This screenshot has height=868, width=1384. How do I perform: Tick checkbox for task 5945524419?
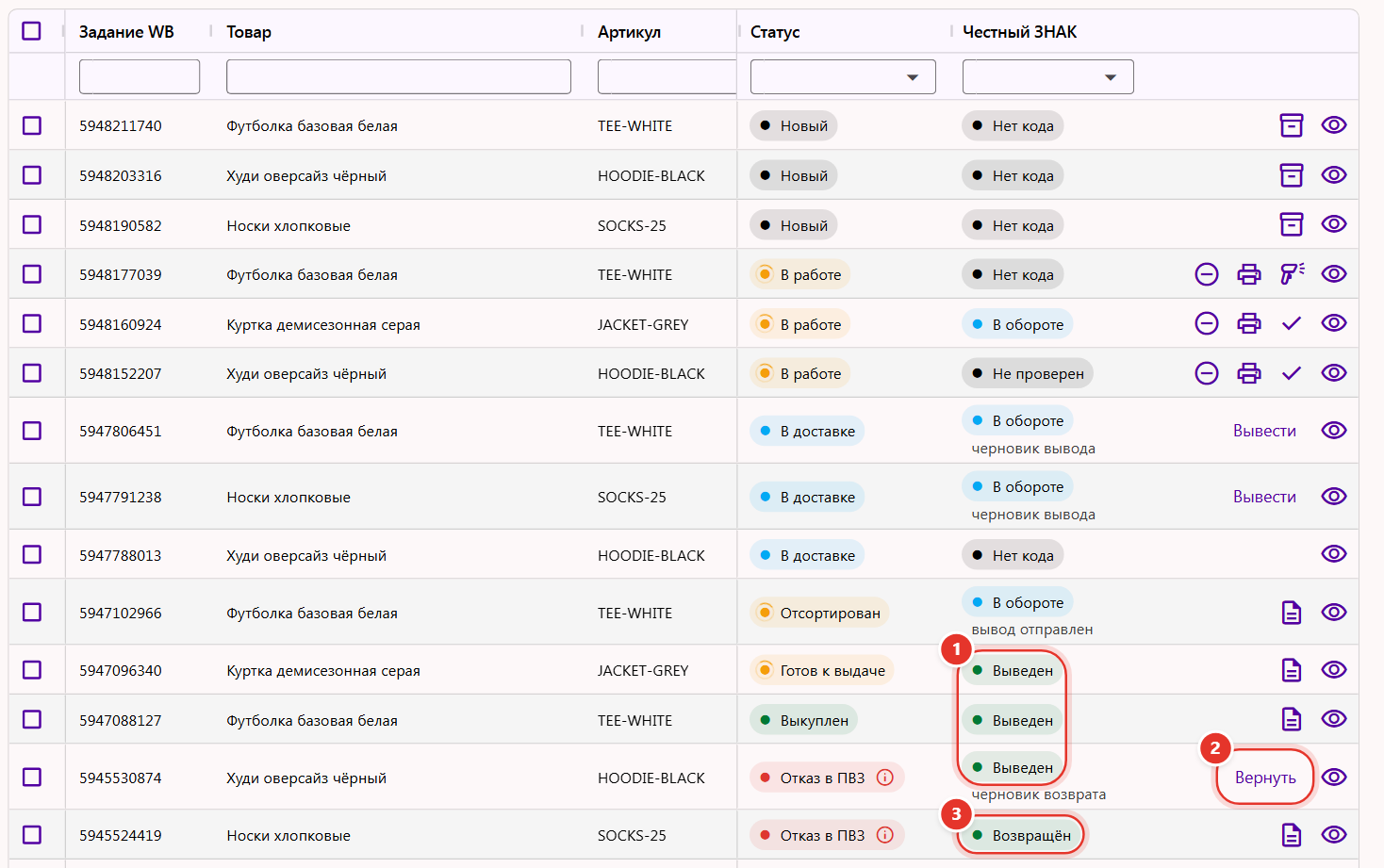[x=32, y=835]
